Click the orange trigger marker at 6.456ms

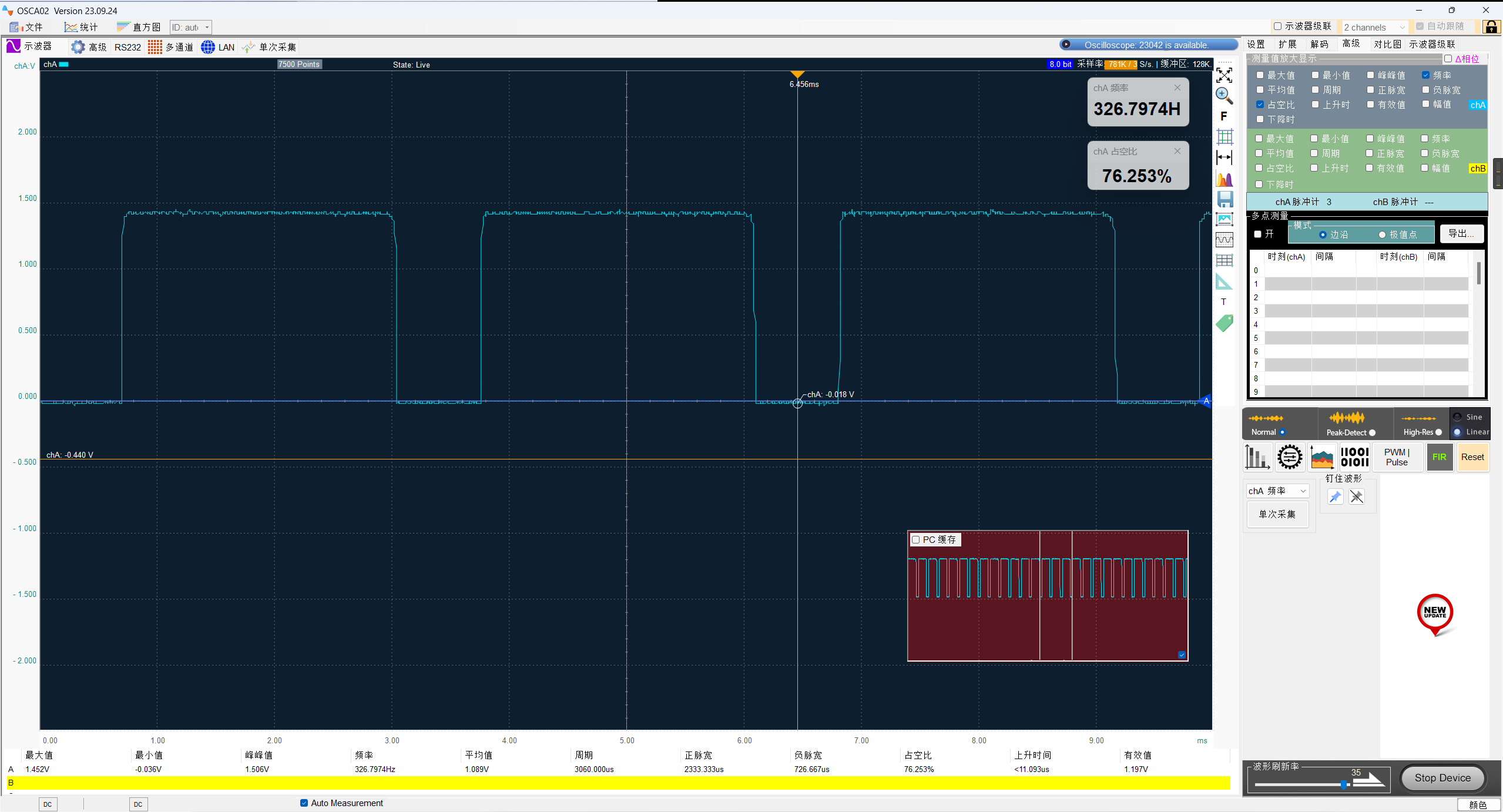pos(797,75)
